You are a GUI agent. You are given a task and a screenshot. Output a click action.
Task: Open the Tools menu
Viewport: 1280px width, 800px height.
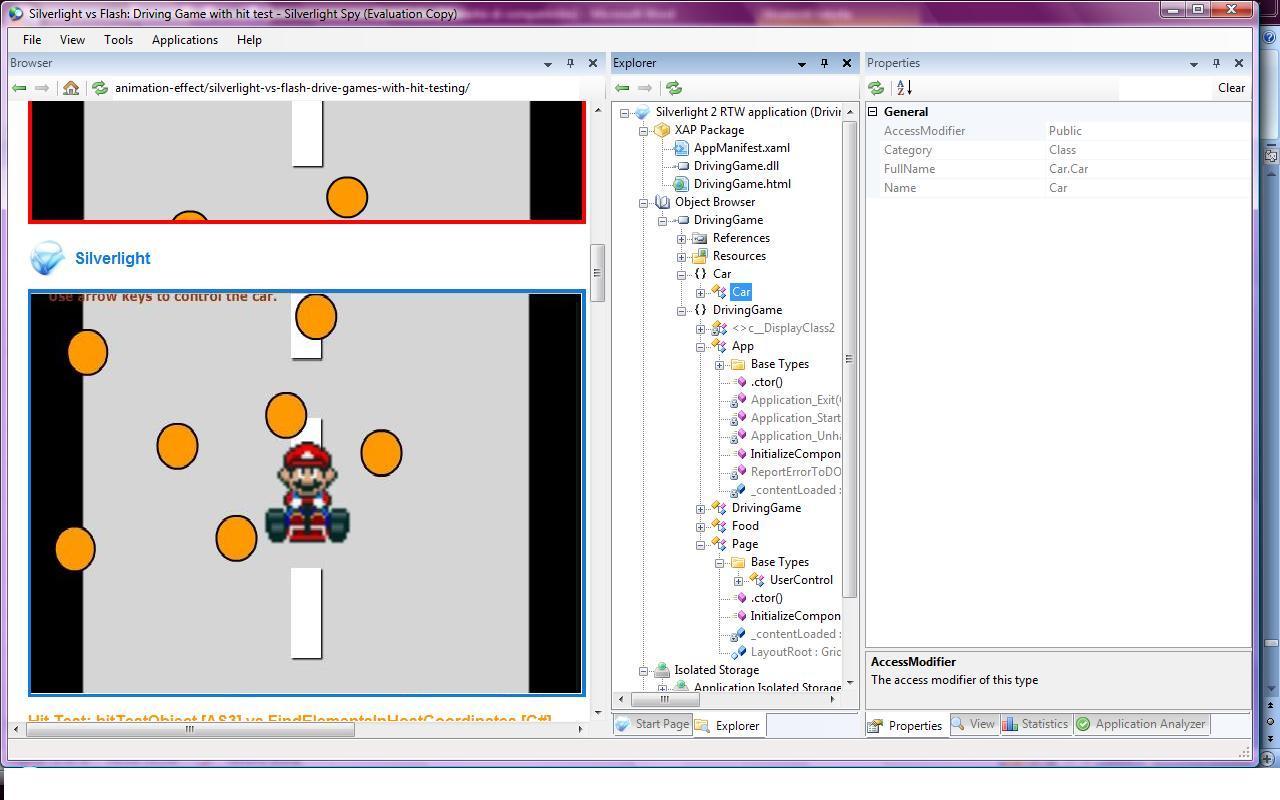(x=118, y=40)
